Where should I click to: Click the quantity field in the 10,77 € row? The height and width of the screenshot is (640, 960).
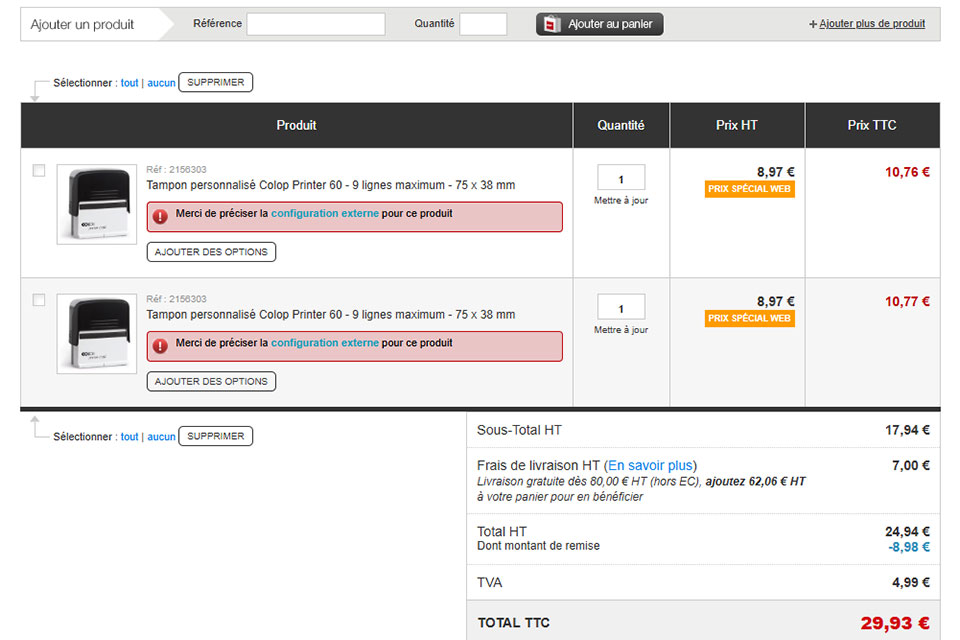pyautogui.click(x=621, y=307)
